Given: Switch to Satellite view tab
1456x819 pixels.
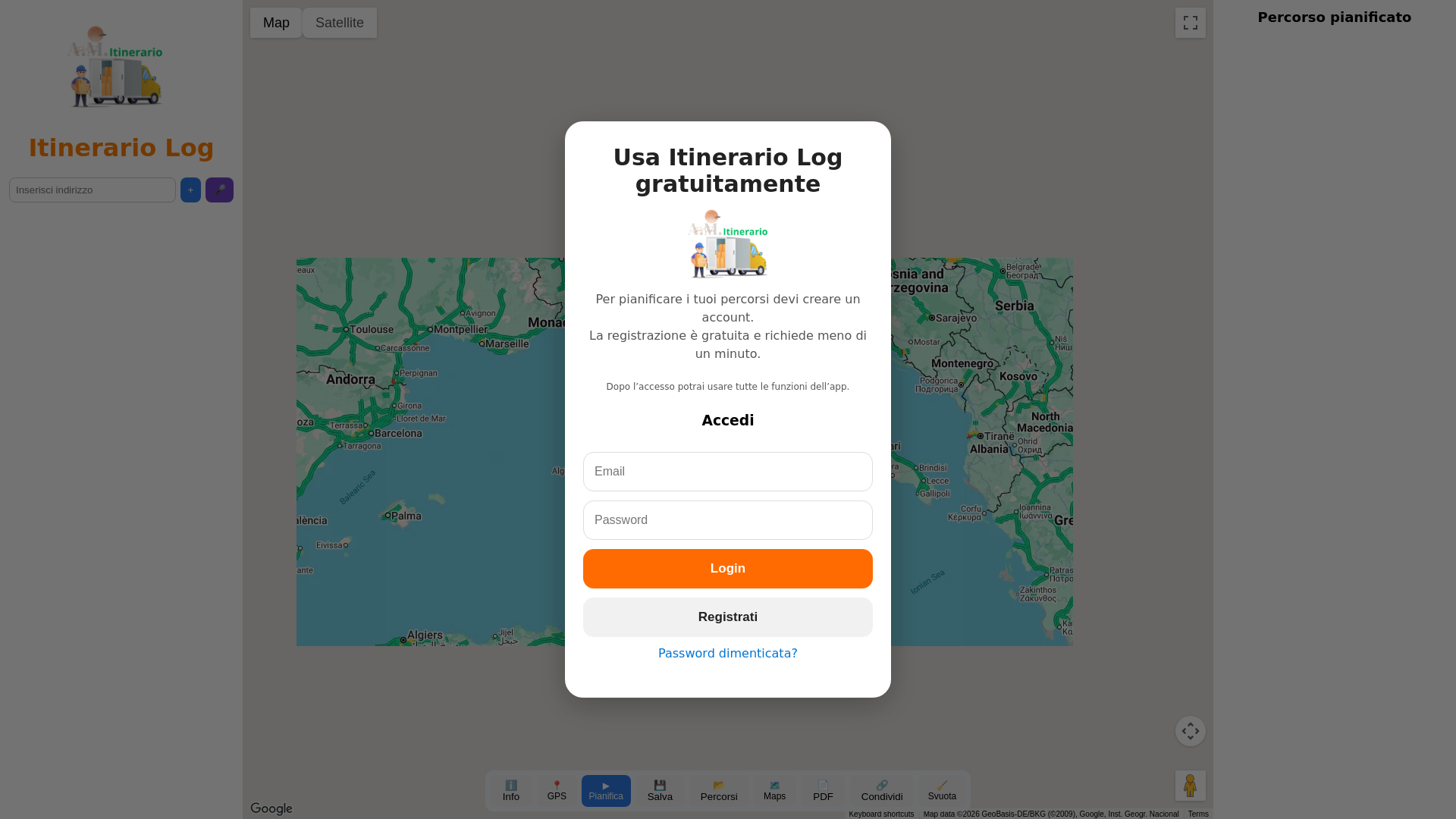Looking at the screenshot, I should click(x=340, y=23).
